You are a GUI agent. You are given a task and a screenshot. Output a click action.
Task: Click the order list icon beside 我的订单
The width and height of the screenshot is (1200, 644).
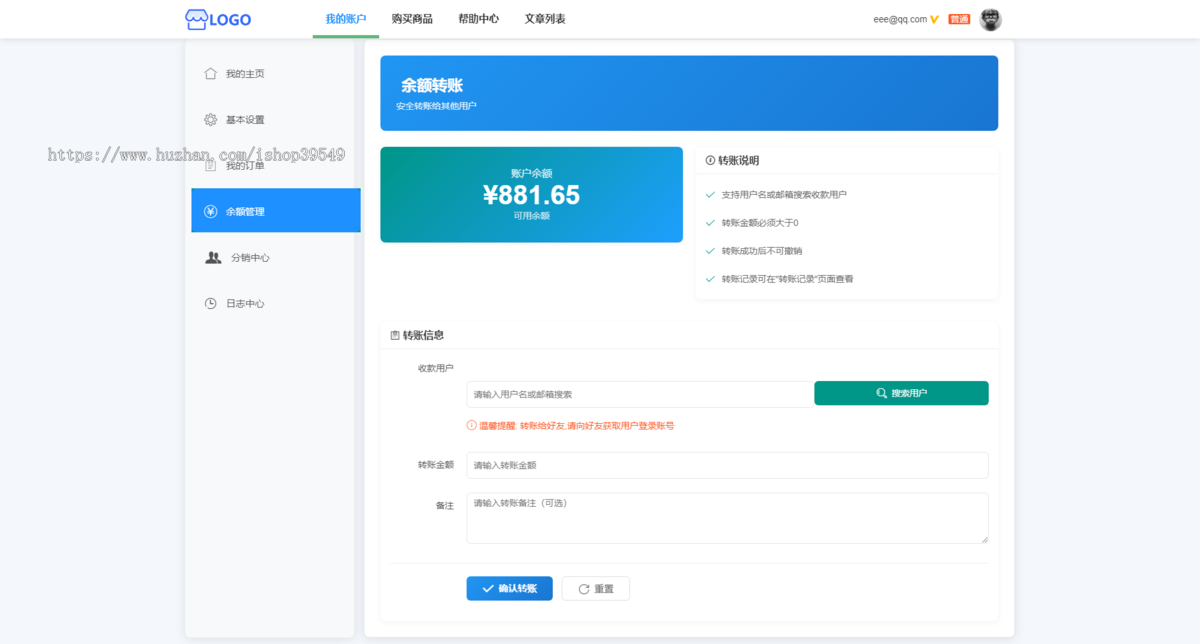210,165
